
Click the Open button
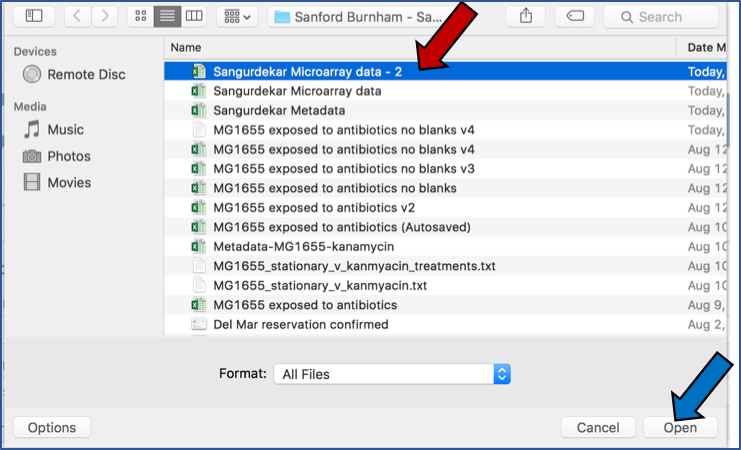coord(680,427)
